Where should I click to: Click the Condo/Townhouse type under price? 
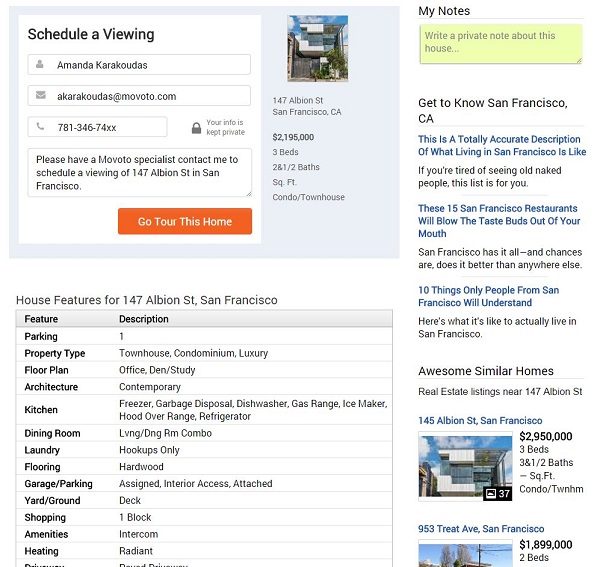point(308,197)
